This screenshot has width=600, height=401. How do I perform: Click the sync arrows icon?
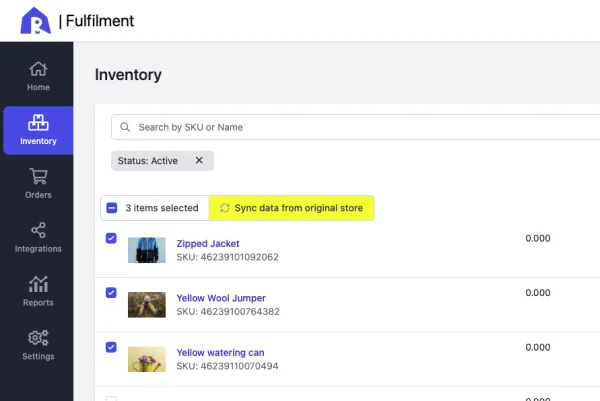tap(225, 208)
